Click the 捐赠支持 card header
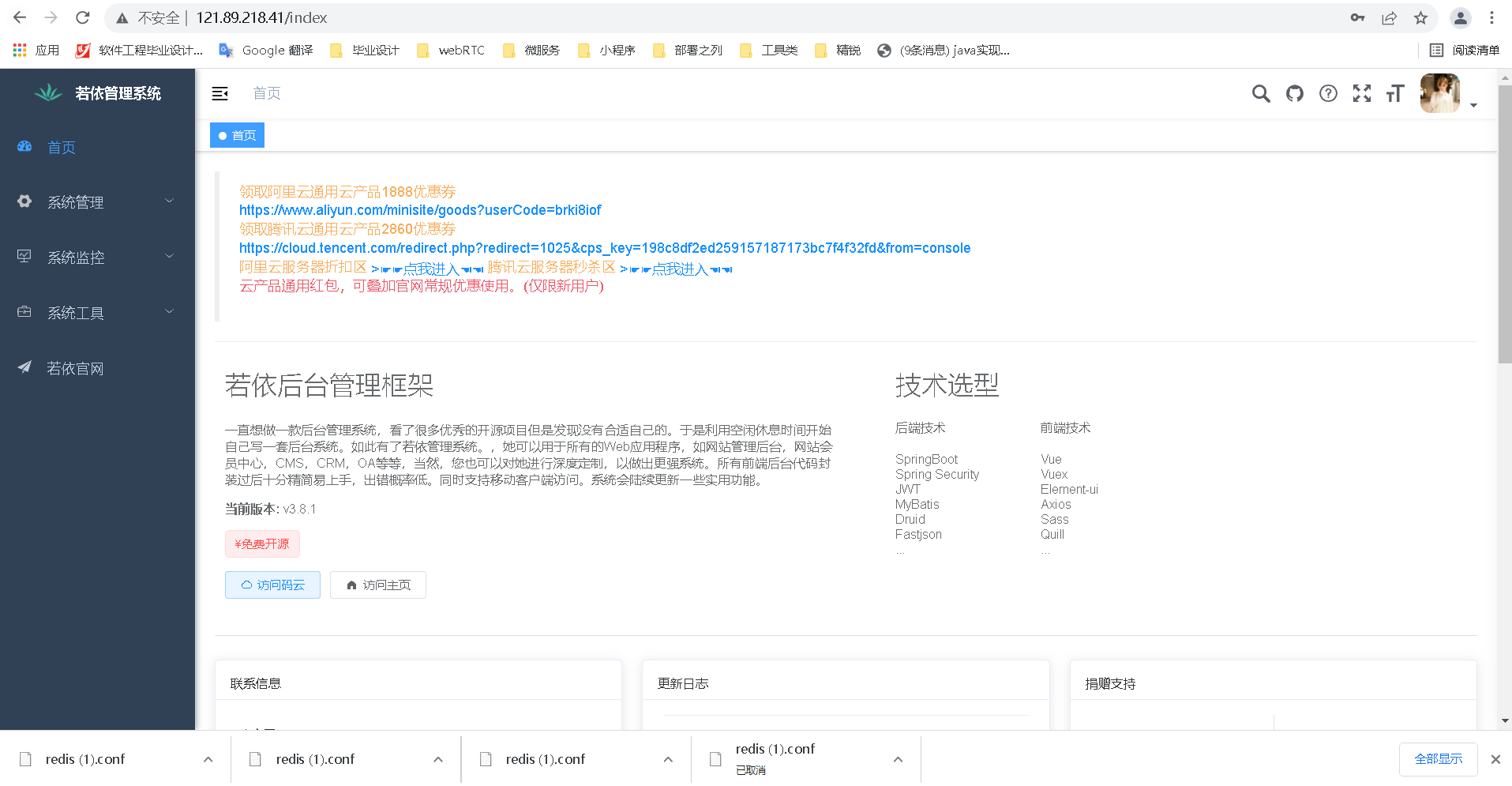Image resolution: width=1512 pixels, height=786 pixels. 1273,683
